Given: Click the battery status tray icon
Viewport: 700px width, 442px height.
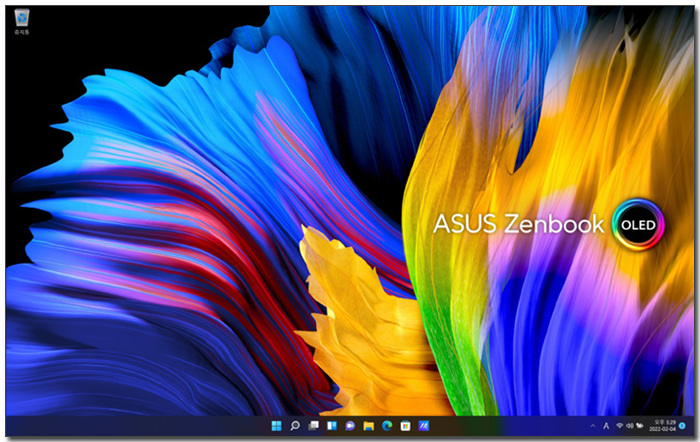Looking at the screenshot, I should [x=639, y=426].
